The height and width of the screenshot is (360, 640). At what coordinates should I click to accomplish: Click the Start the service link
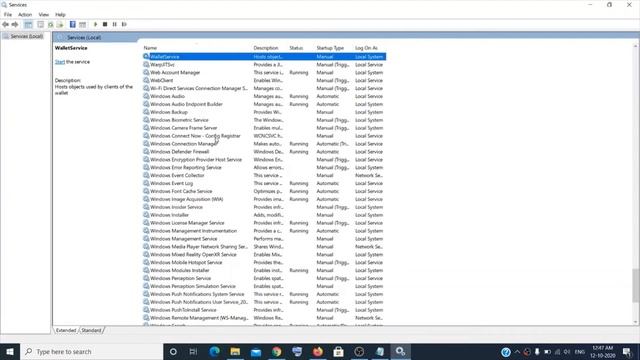60,62
